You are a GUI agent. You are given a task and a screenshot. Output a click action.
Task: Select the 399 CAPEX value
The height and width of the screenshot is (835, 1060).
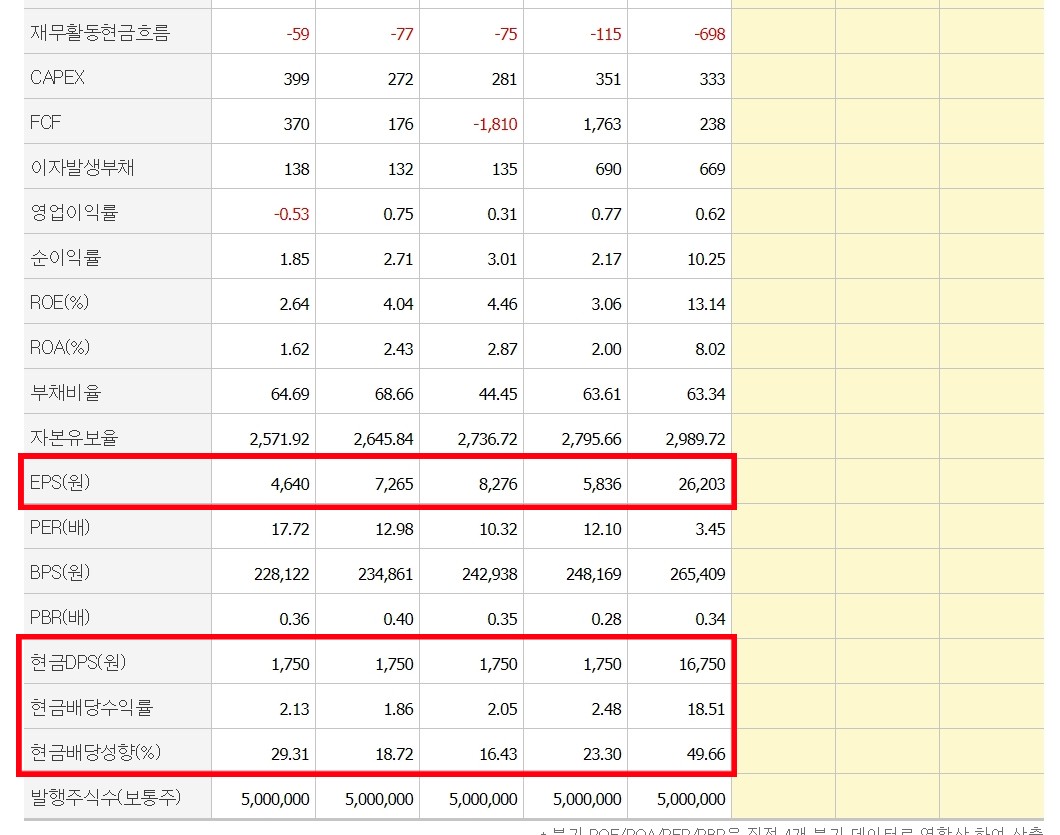pyautogui.click(x=297, y=79)
